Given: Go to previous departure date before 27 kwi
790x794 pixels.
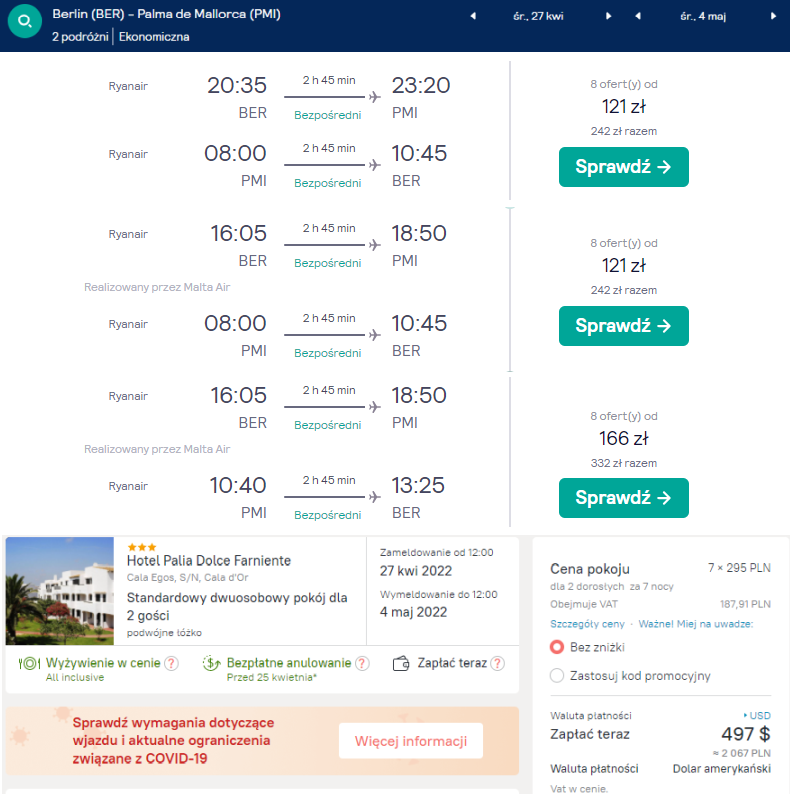Looking at the screenshot, I should [x=473, y=17].
